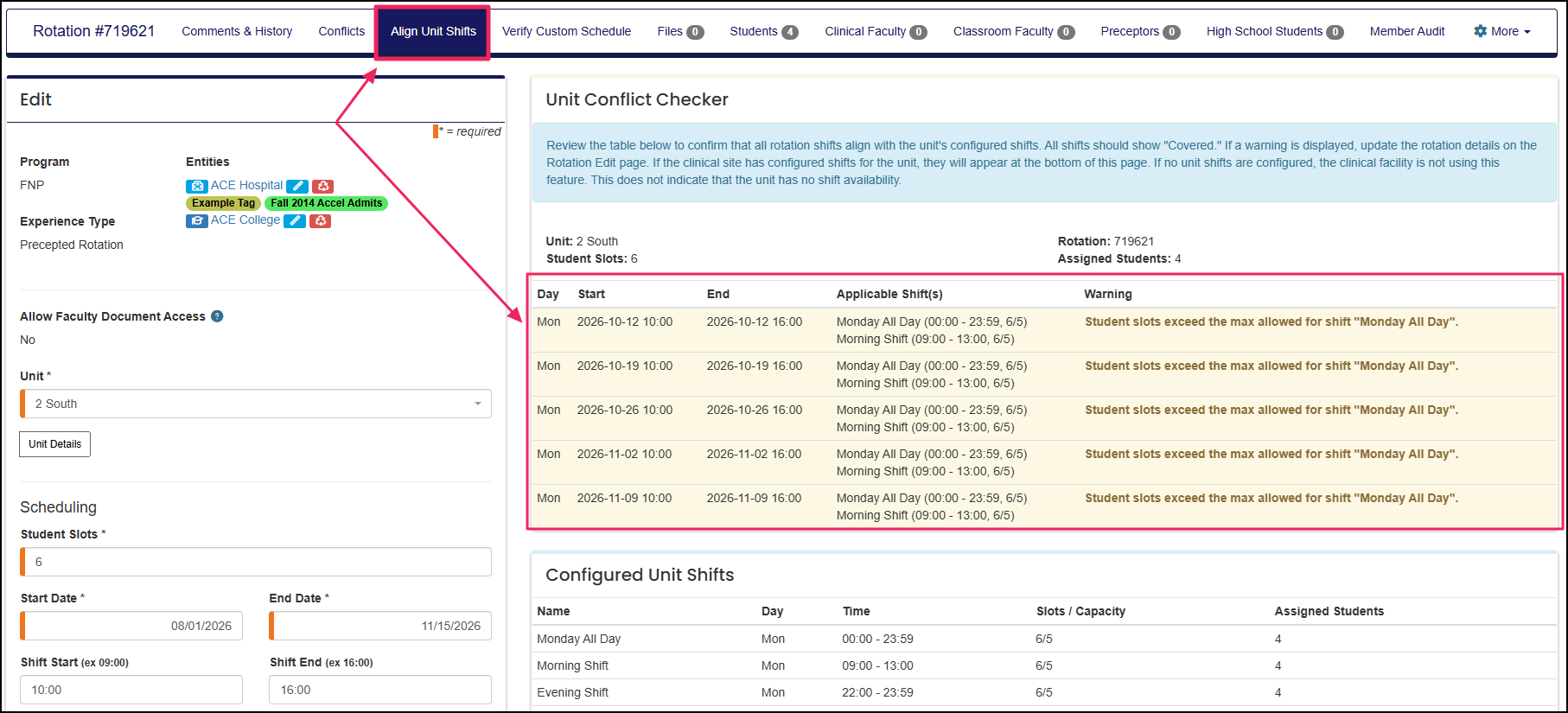This screenshot has width=1568, height=713.
Task: Click the end time 2026-10-26 16:00
Action: pyautogui.click(x=755, y=410)
